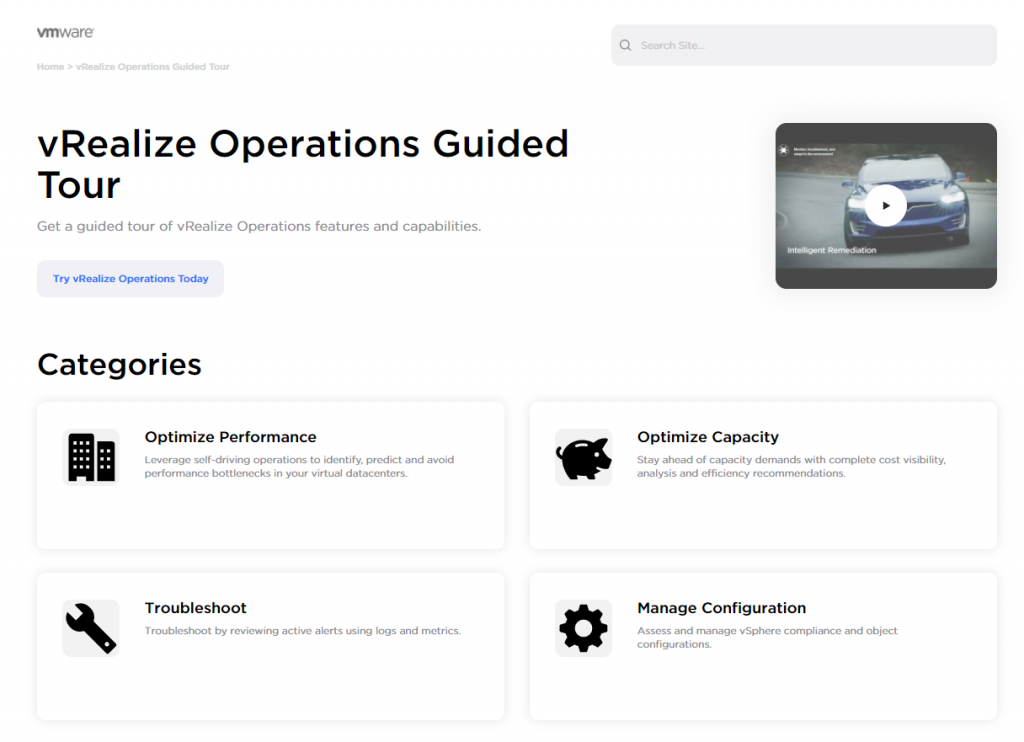This screenshot has height=742, width=1024.
Task: Open the Optimize Performance category title
Action: coord(231,437)
